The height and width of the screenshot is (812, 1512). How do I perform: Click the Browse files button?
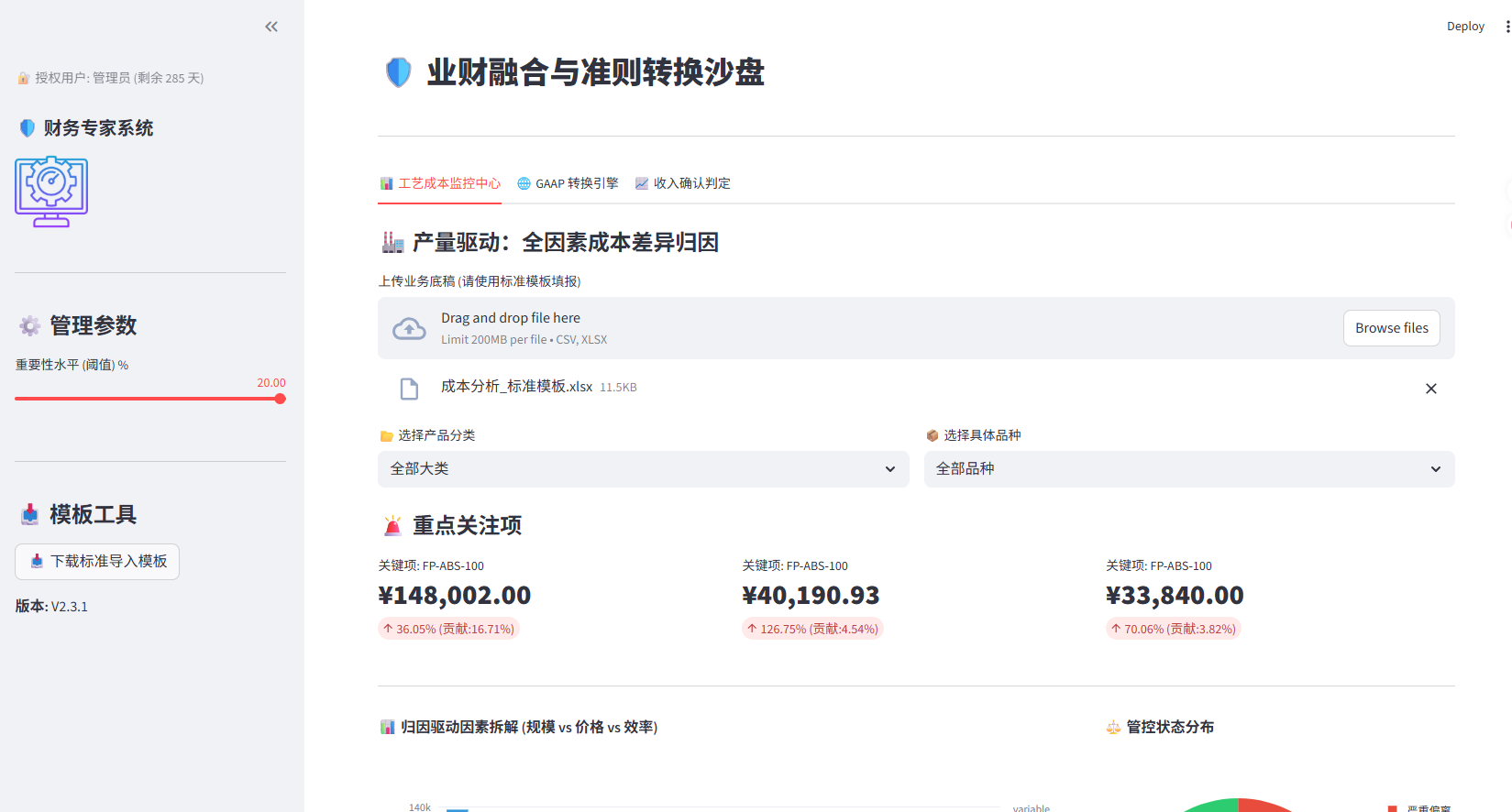pos(1391,328)
